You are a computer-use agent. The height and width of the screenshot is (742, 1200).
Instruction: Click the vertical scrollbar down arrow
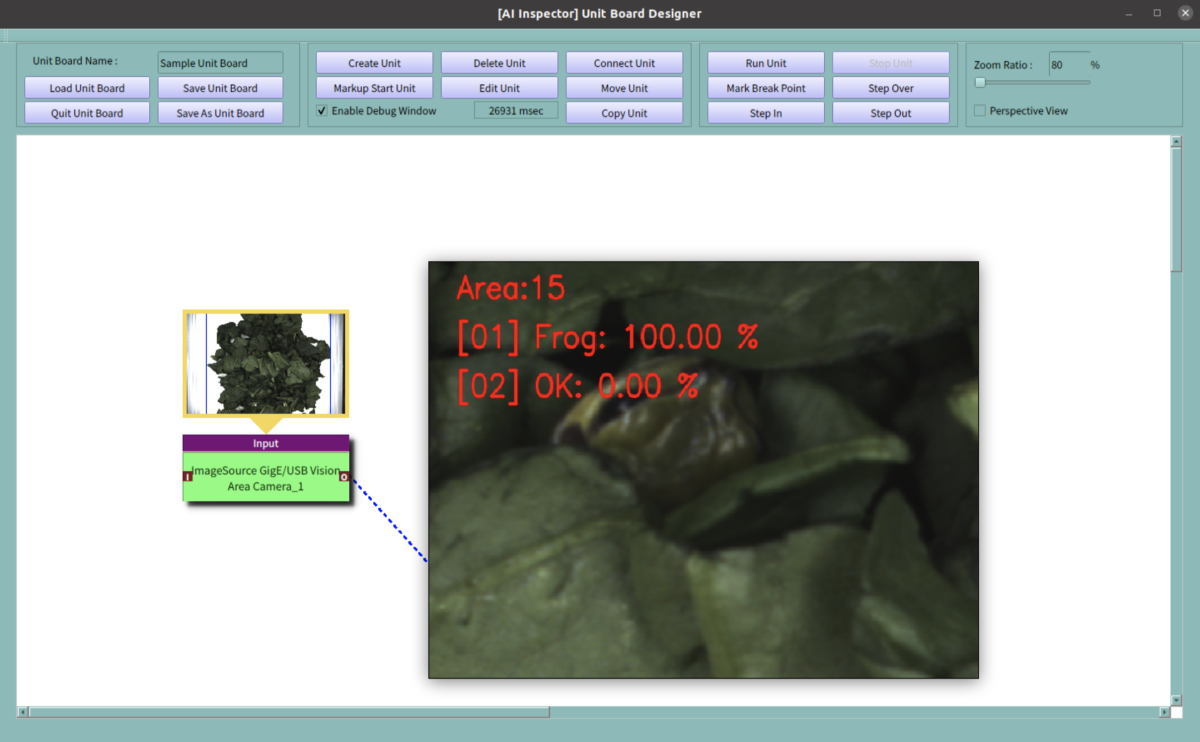click(1176, 699)
